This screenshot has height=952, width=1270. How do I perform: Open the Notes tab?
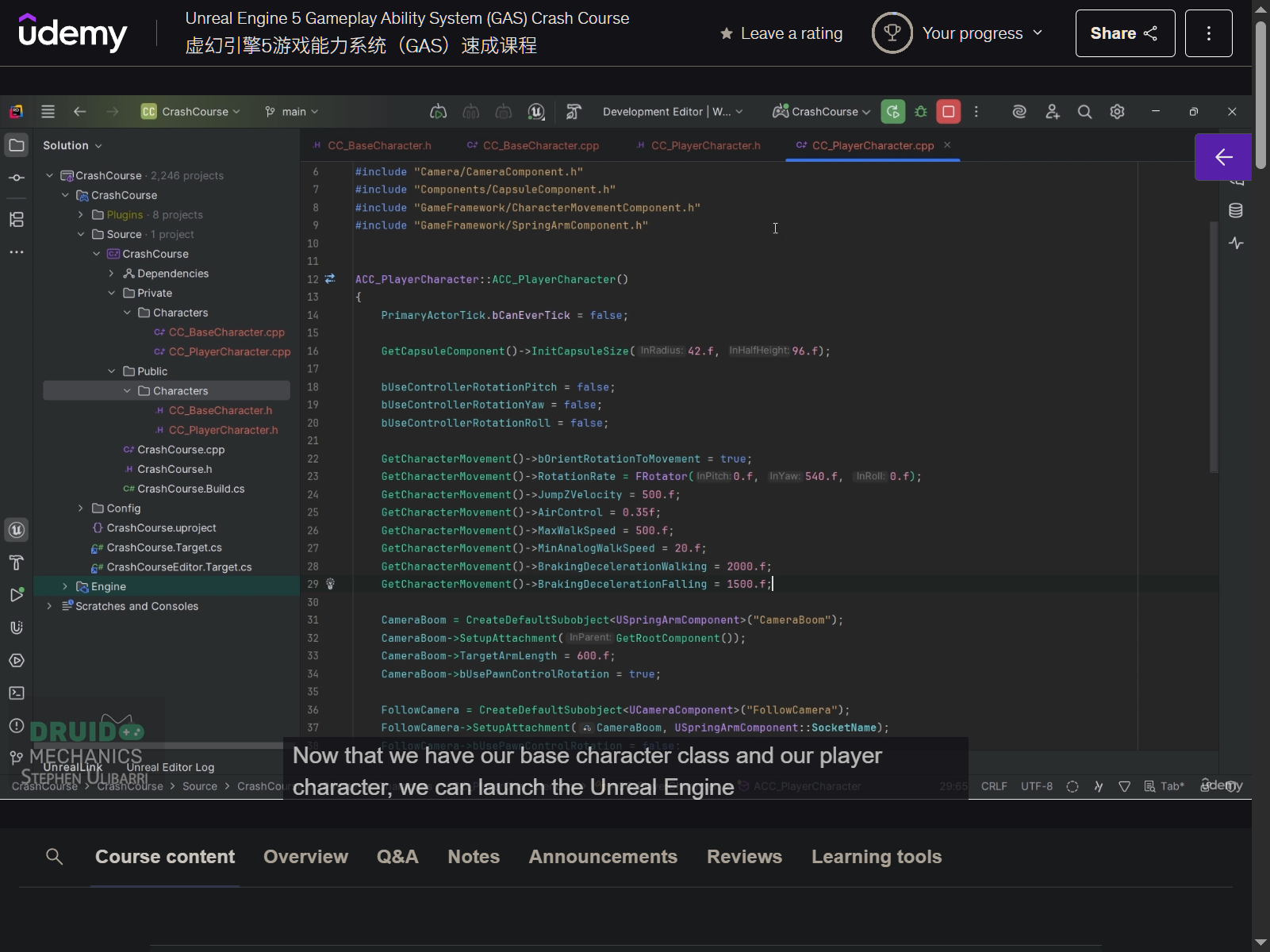click(474, 857)
